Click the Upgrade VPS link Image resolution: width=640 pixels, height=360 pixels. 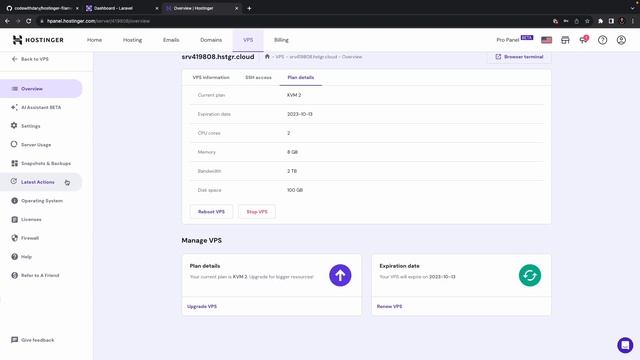[x=202, y=307]
